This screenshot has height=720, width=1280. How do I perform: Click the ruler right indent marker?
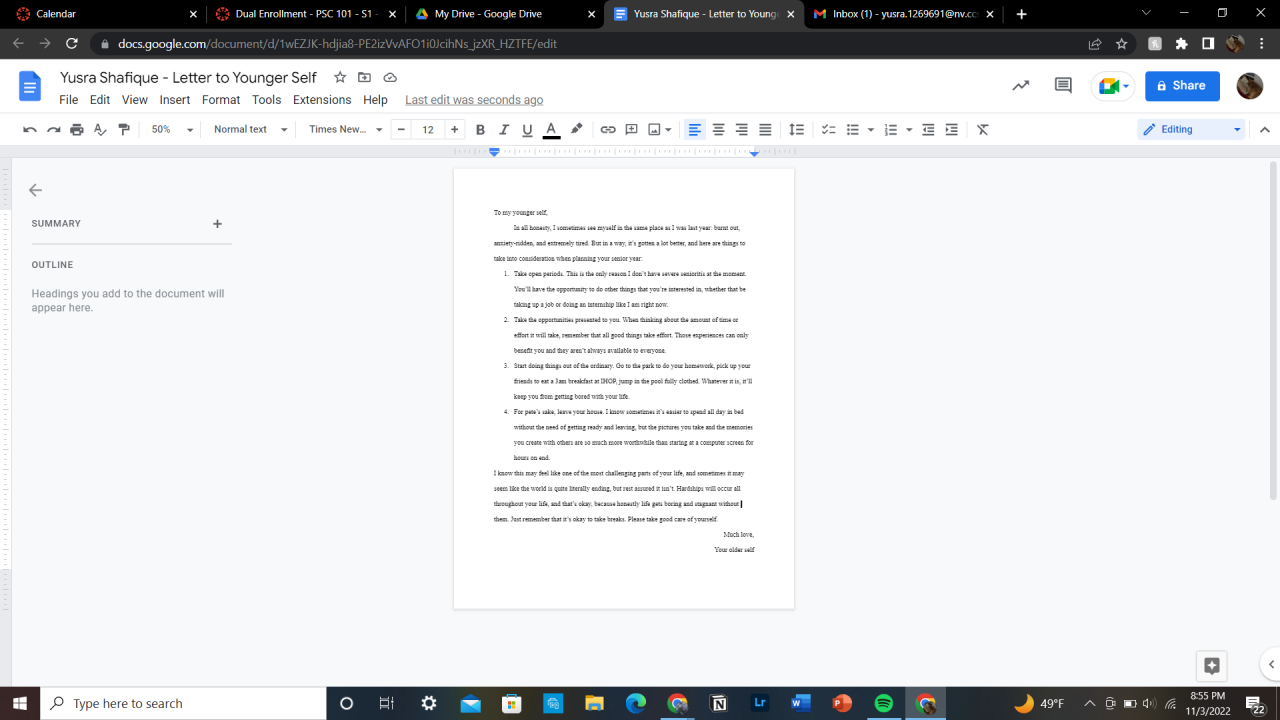[x=755, y=153]
